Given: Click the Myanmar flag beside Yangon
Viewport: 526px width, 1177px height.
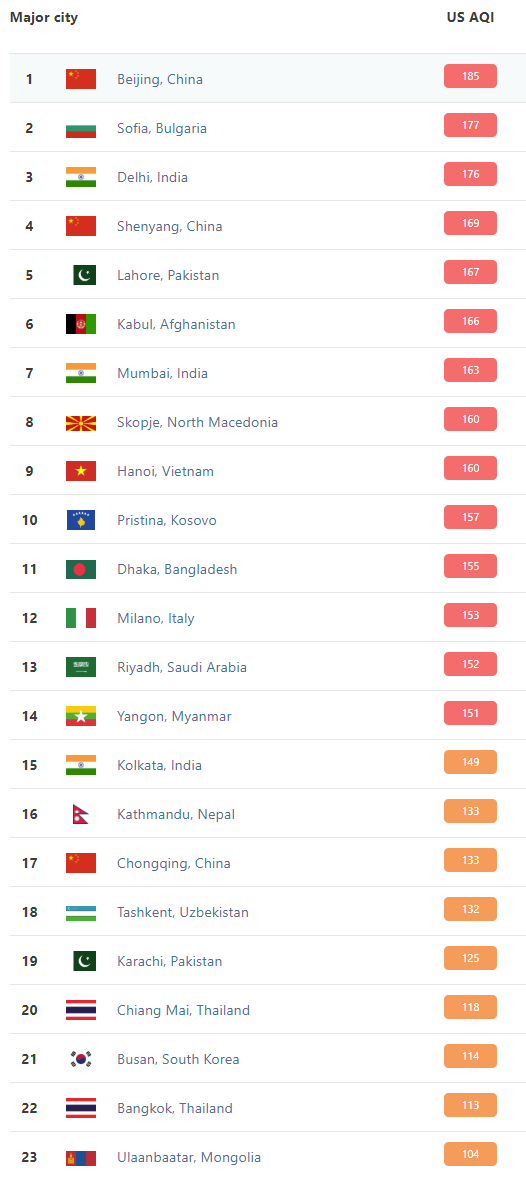Looking at the screenshot, I should click(80, 716).
